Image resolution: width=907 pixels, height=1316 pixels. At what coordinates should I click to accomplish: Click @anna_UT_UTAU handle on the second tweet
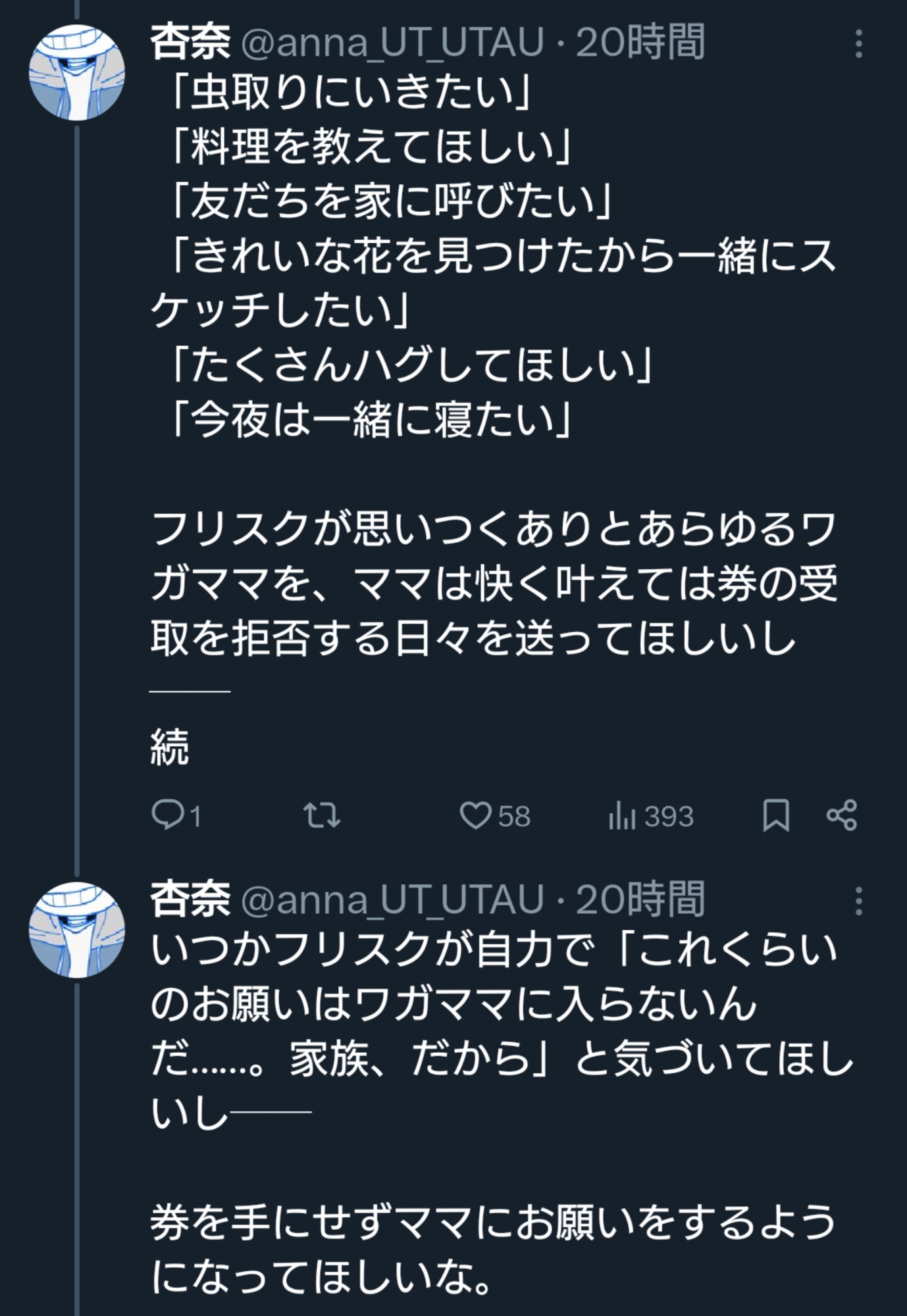click(x=393, y=899)
